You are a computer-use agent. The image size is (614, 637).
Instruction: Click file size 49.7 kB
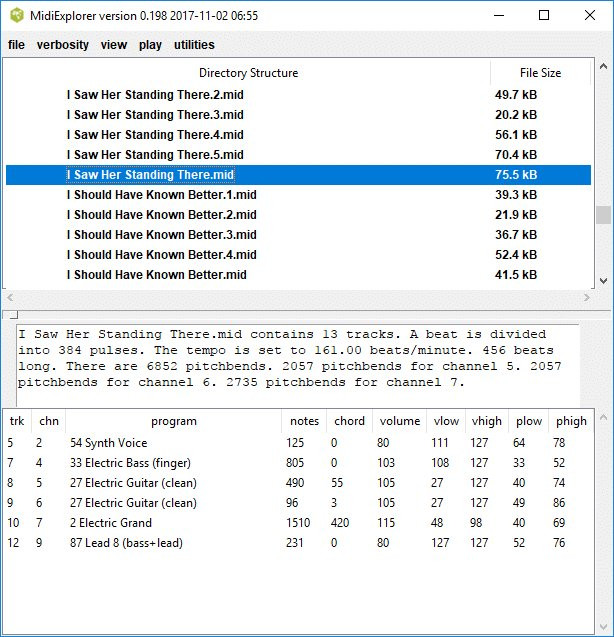coord(516,95)
